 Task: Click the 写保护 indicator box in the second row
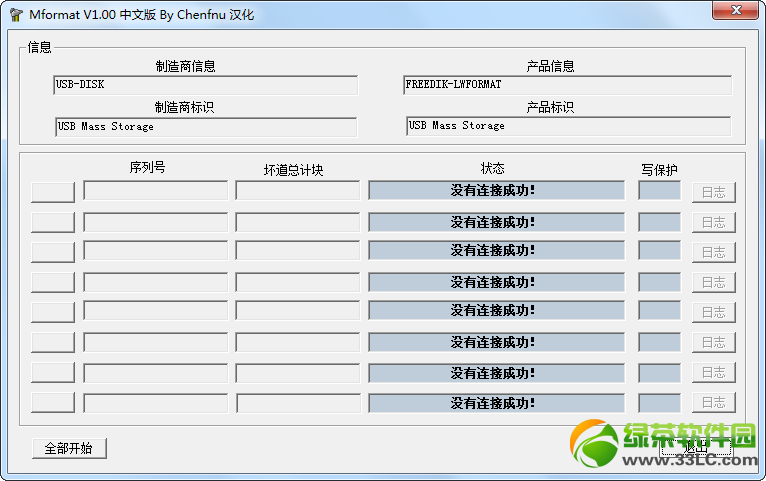pos(660,222)
